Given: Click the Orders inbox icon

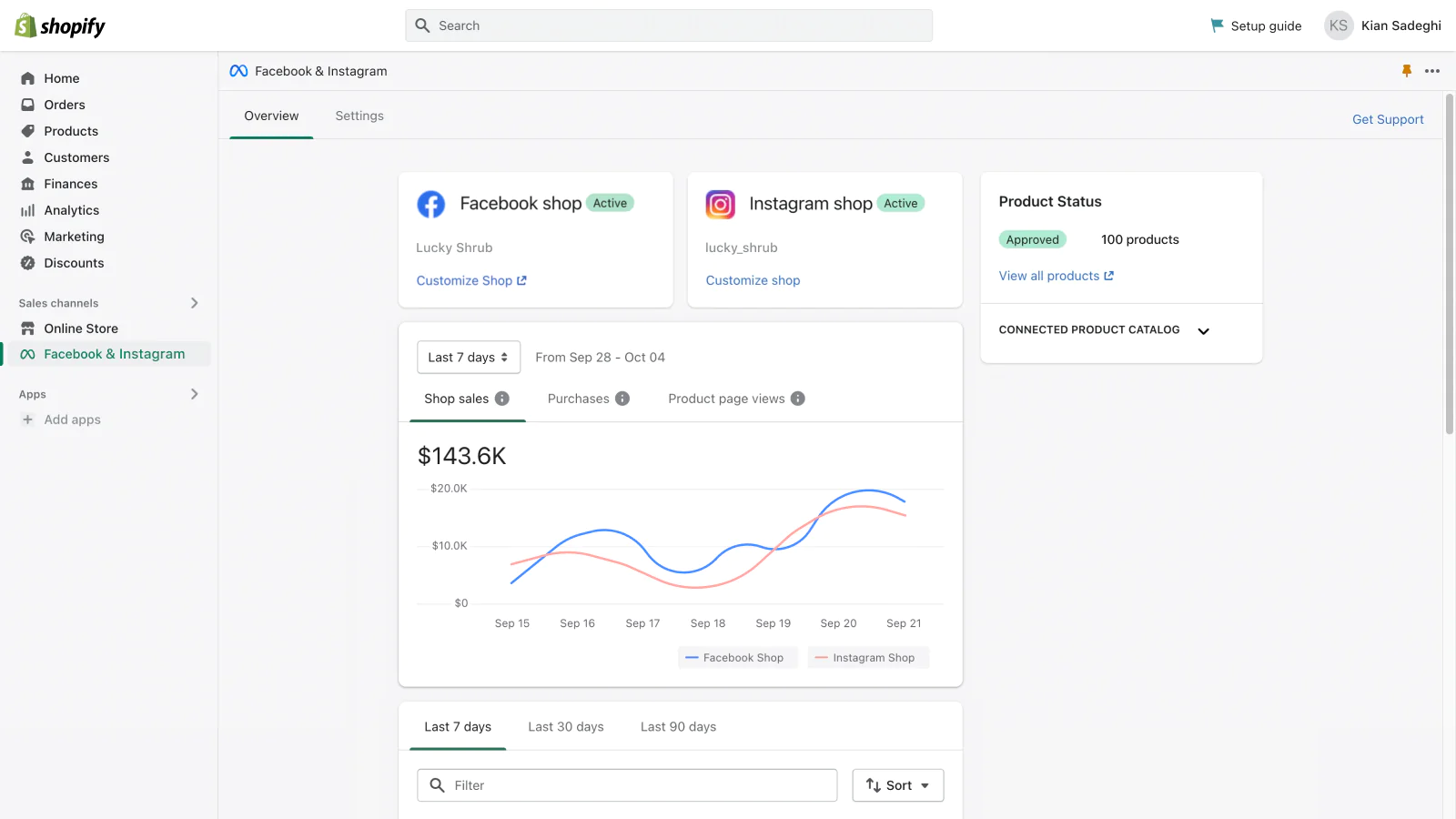Looking at the screenshot, I should pyautogui.click(x=28, y=105).
